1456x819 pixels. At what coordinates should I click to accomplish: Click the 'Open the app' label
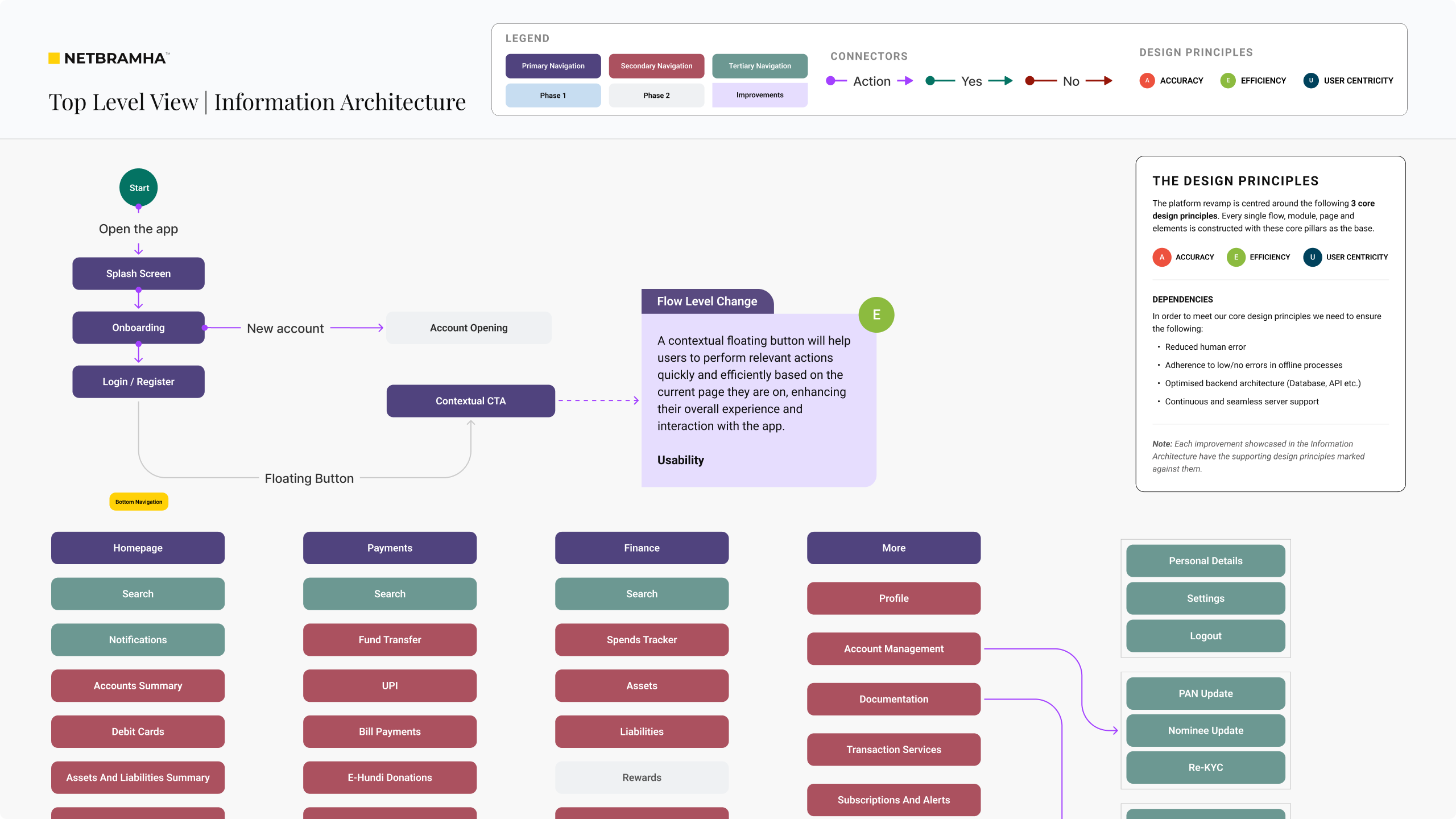click(138, 229)
